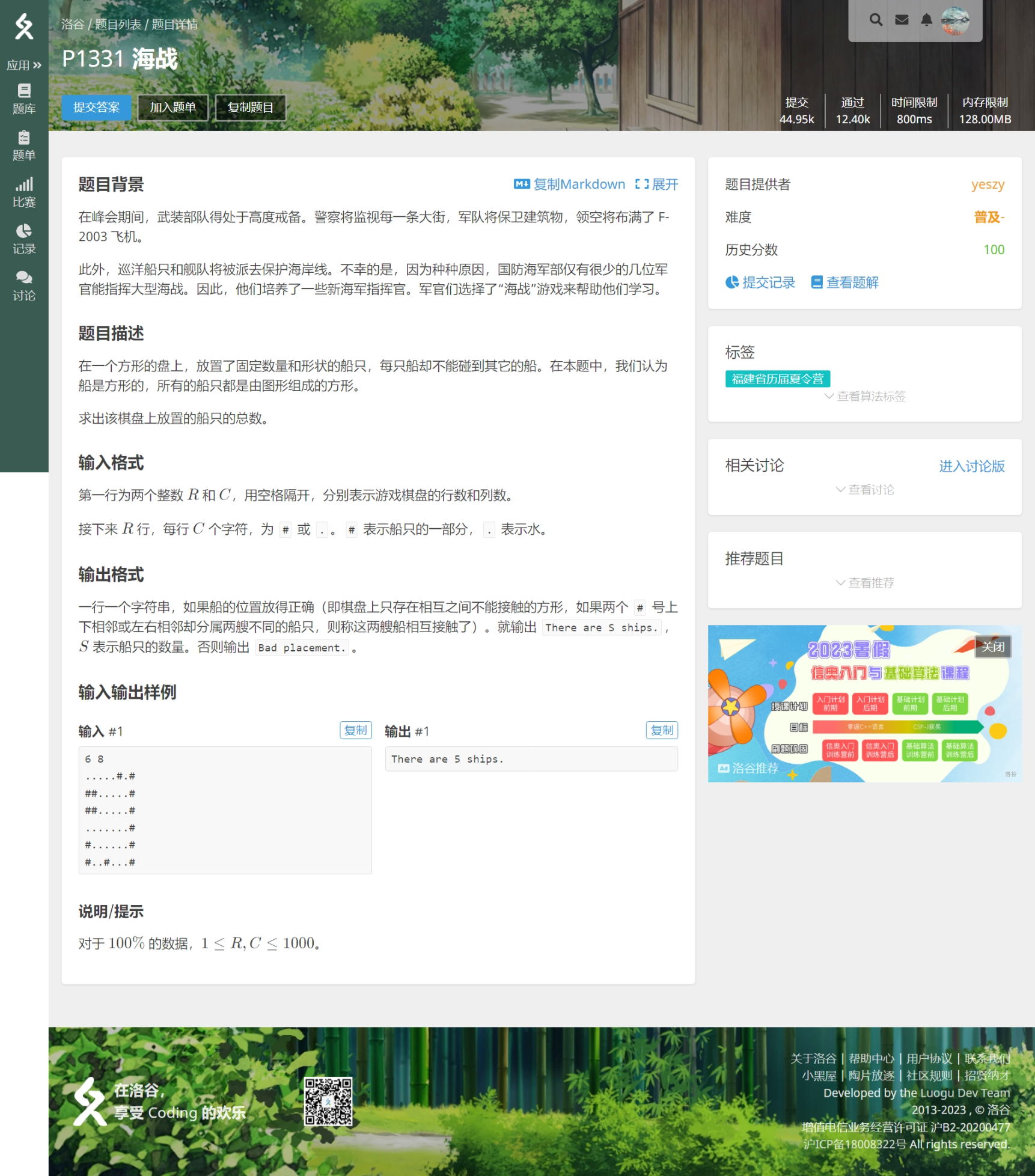
Task: Click the 洛谷推荐 ad label
Action: tap(748, 768)
